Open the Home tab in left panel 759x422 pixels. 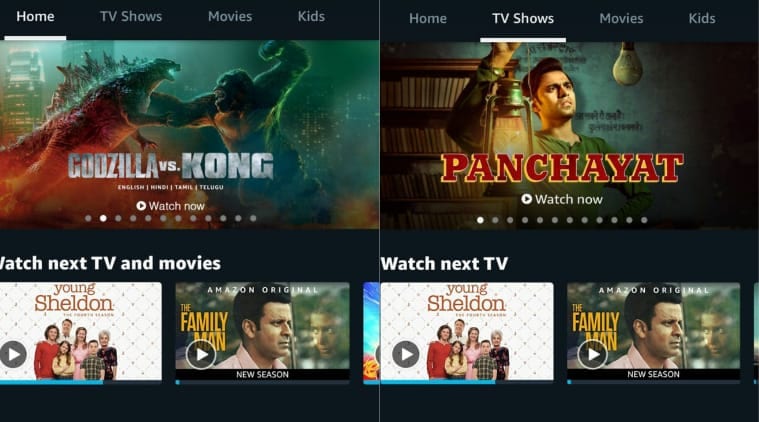(35, 16)
